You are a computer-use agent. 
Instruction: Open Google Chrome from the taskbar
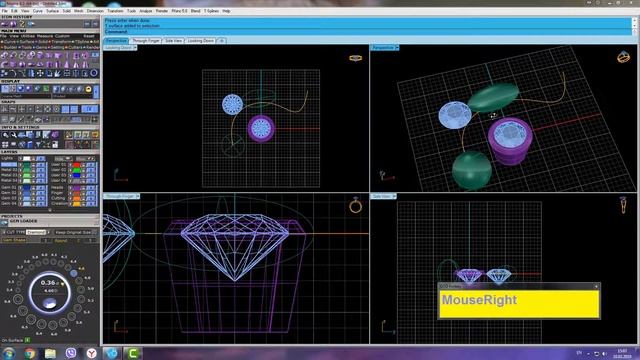point(29,353)
